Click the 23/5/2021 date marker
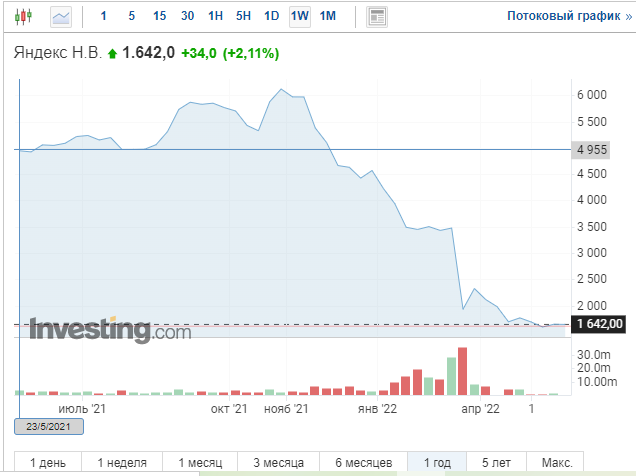This screenshot has width=636, height=476. point(49,427)
